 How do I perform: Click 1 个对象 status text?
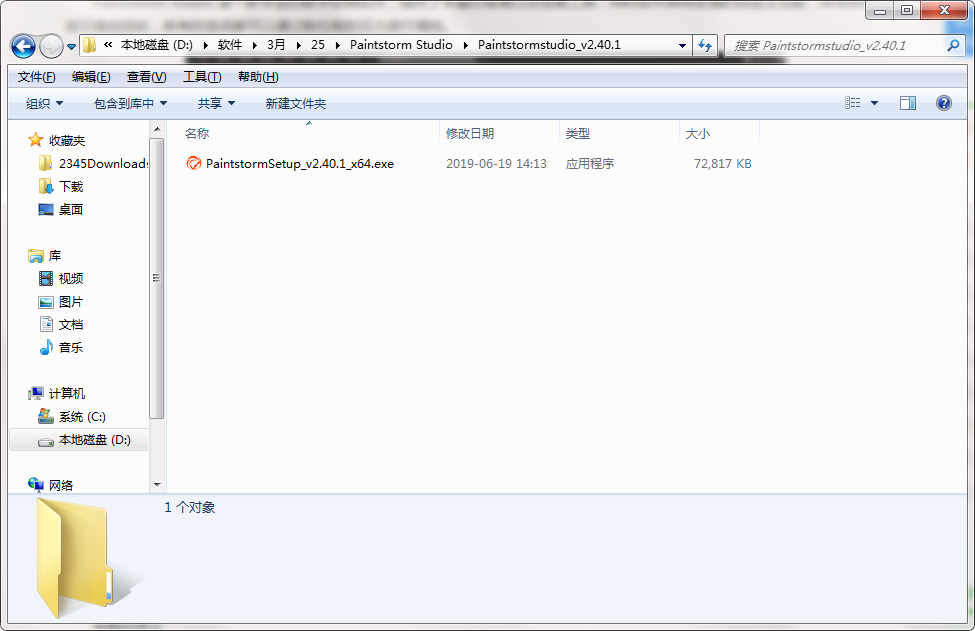coord(190,507)
